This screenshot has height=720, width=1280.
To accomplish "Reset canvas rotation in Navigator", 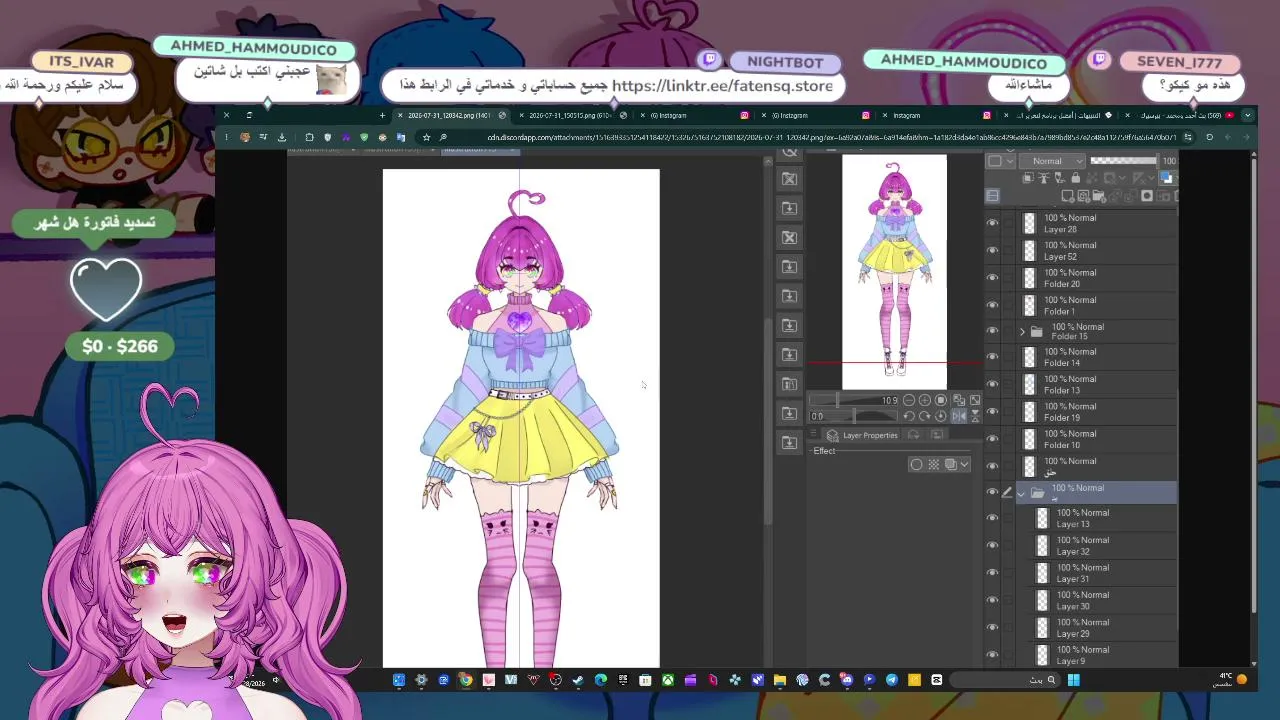I will click(x=941, y=416).
